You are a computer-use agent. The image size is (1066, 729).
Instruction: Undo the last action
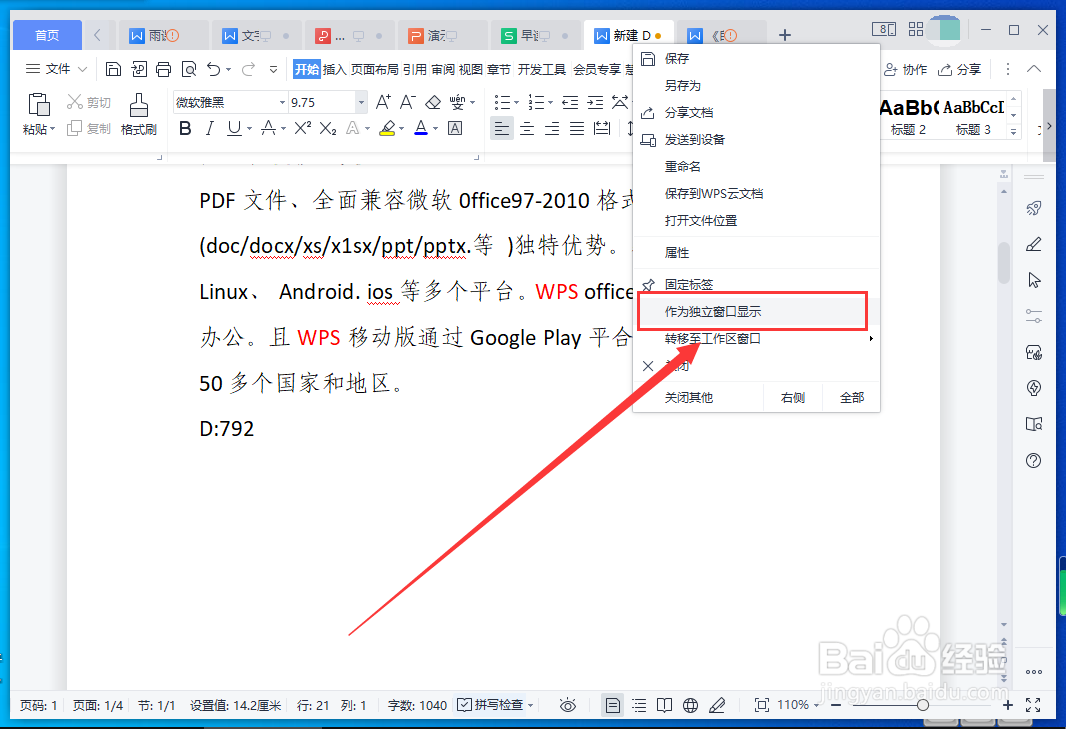coord(214,69)
